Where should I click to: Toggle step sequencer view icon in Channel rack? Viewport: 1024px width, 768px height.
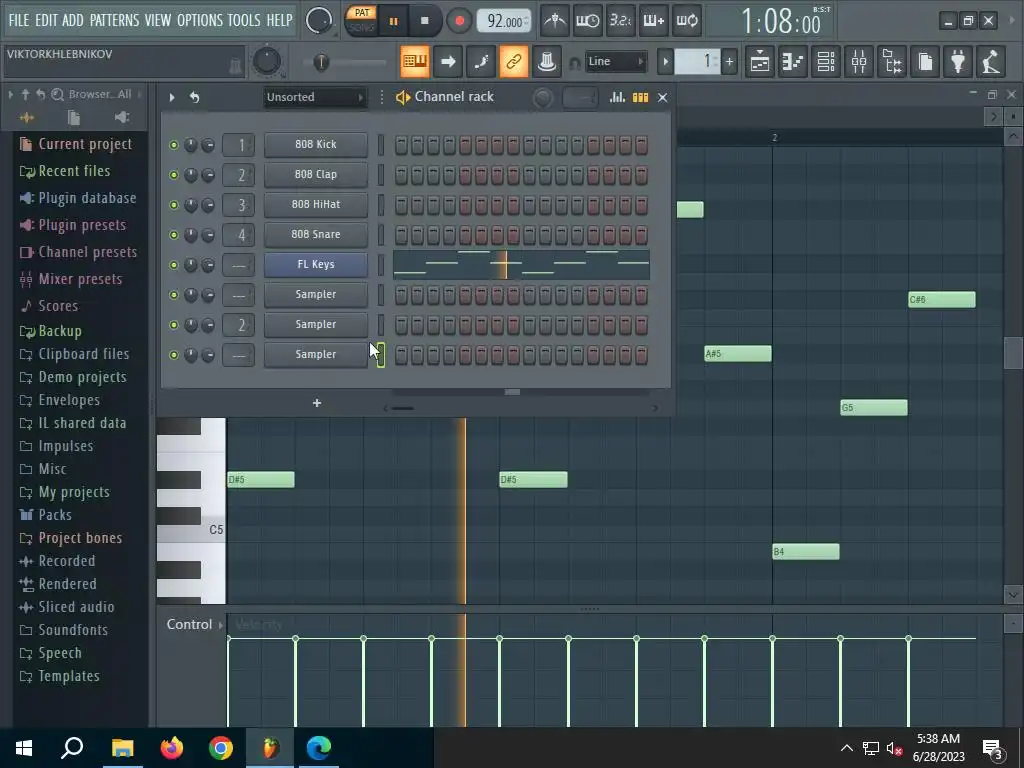point(640,97)
